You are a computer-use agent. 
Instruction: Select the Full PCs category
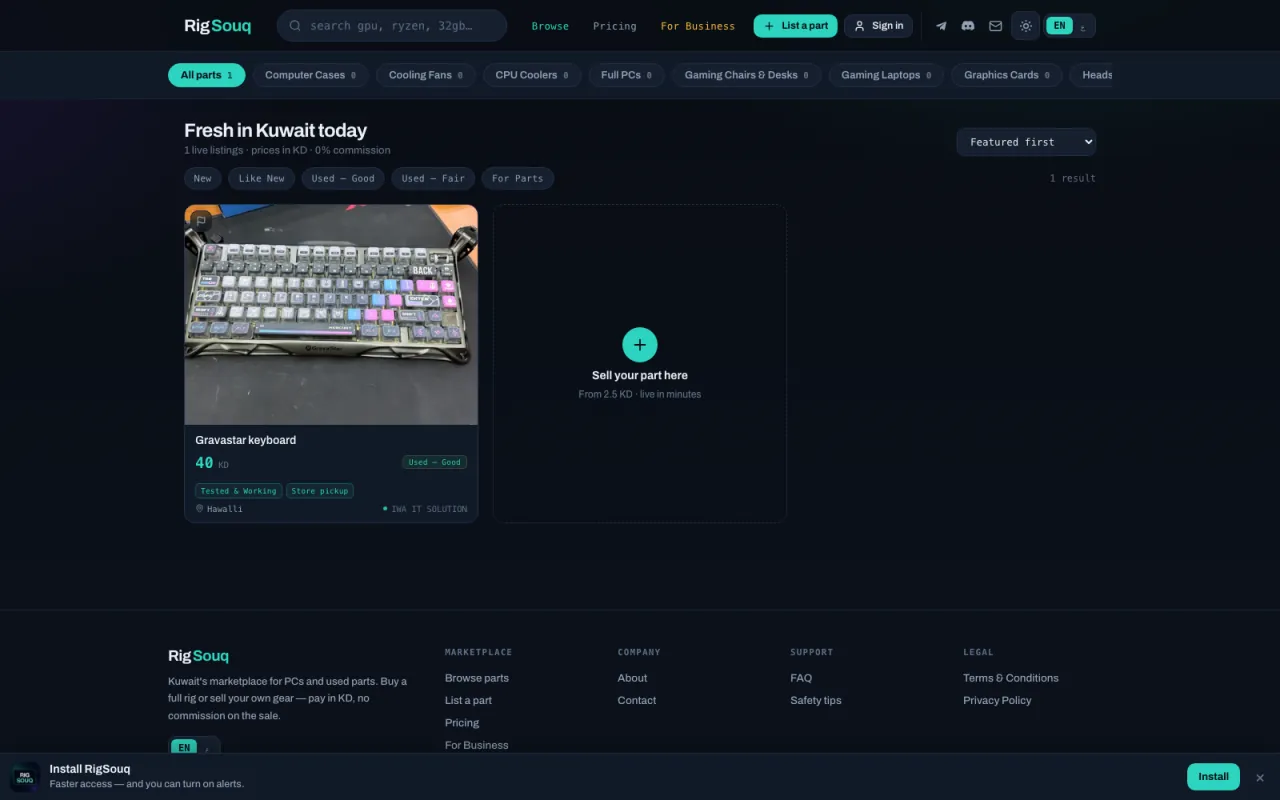(626, 75)
